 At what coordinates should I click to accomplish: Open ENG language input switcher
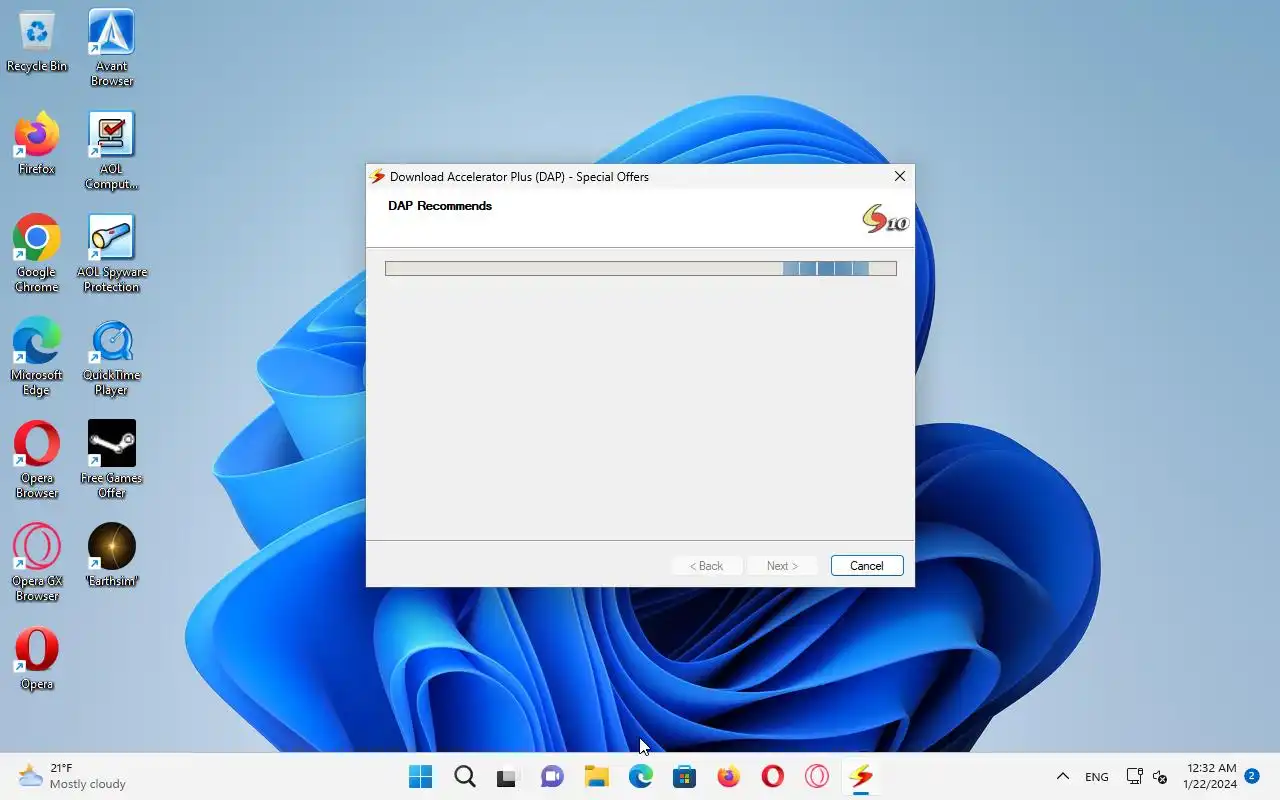pos(1097,776)
